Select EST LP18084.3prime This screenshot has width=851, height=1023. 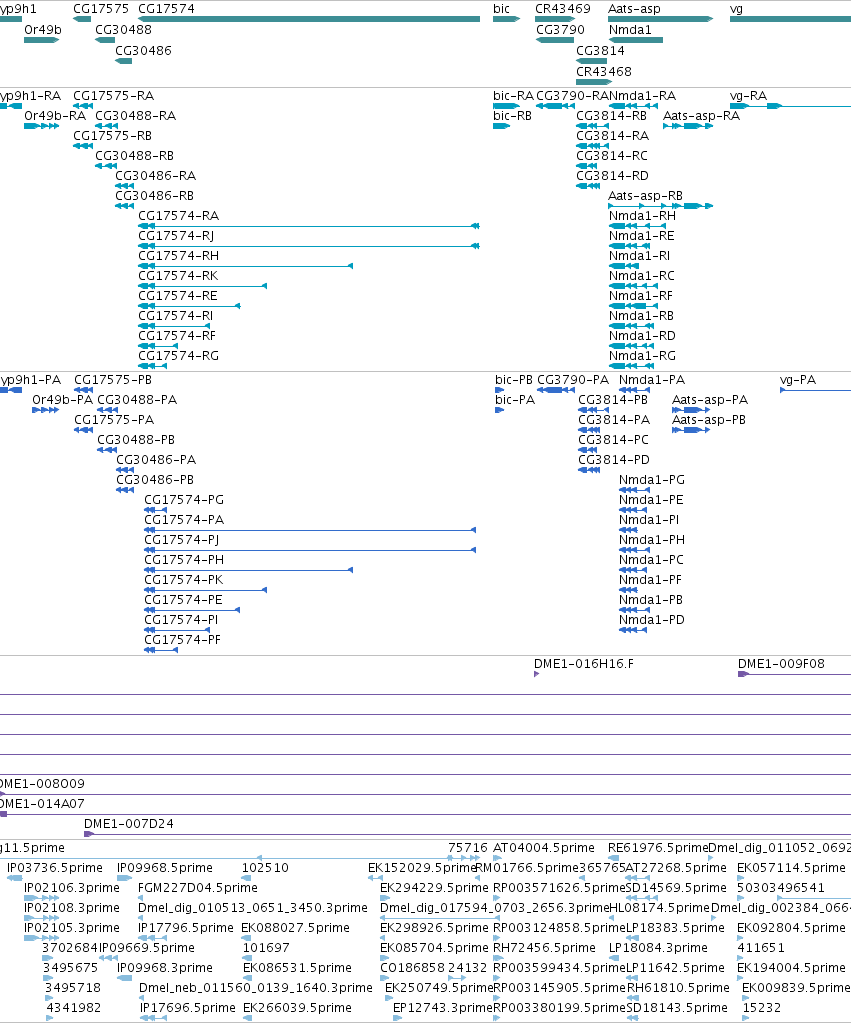pyautogui.click(x=616, y=958)
